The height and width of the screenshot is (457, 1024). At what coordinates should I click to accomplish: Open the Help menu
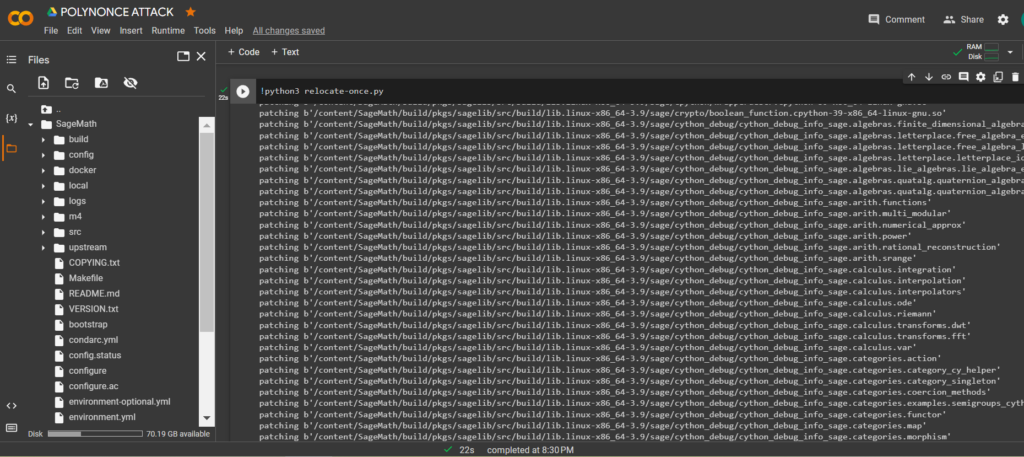click(x=233, y=31)
